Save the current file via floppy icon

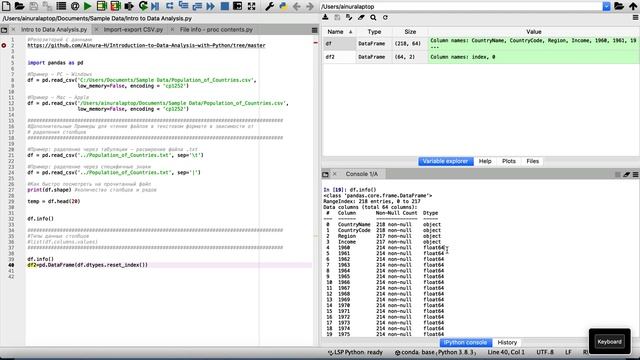tap(33, 6)
